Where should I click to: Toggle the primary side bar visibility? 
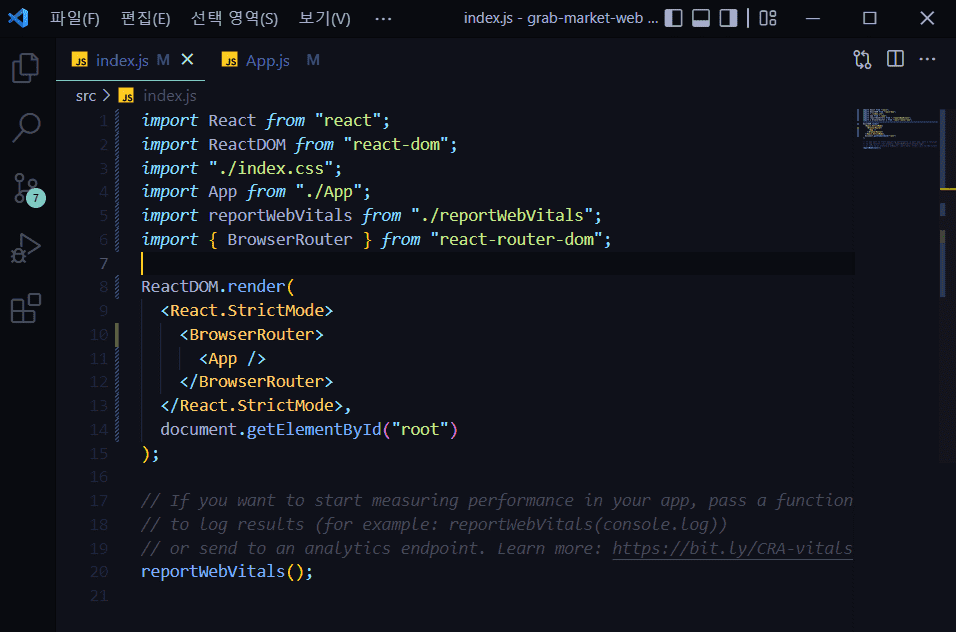[x=674, y=18]
